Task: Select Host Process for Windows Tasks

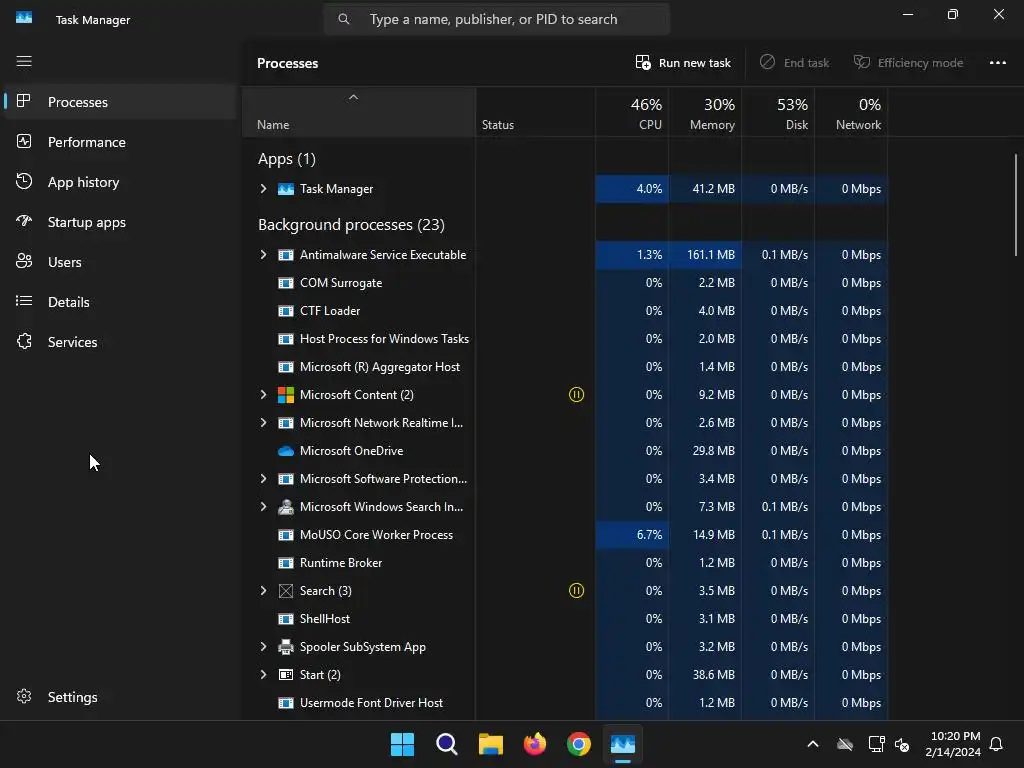Action: pyautogui.click(x=565, y=339)
